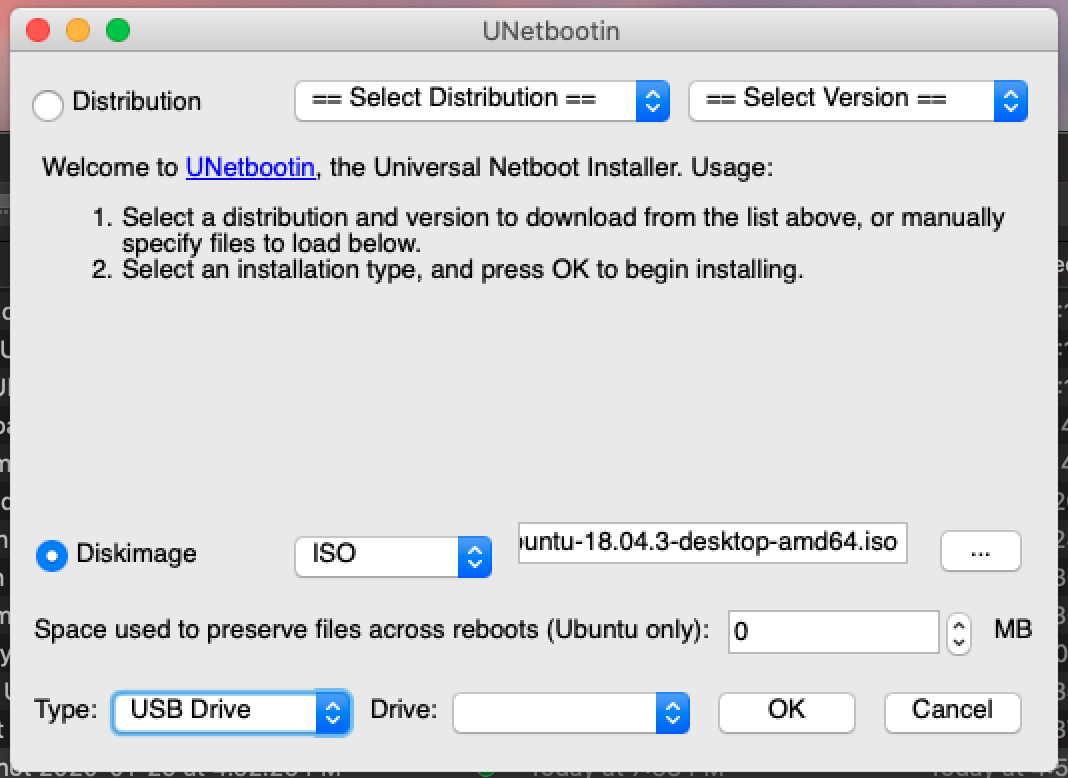Close the UNetbootin window with the red button
Viewport: 1068px width, 778px height.
[x=38, y=31]
